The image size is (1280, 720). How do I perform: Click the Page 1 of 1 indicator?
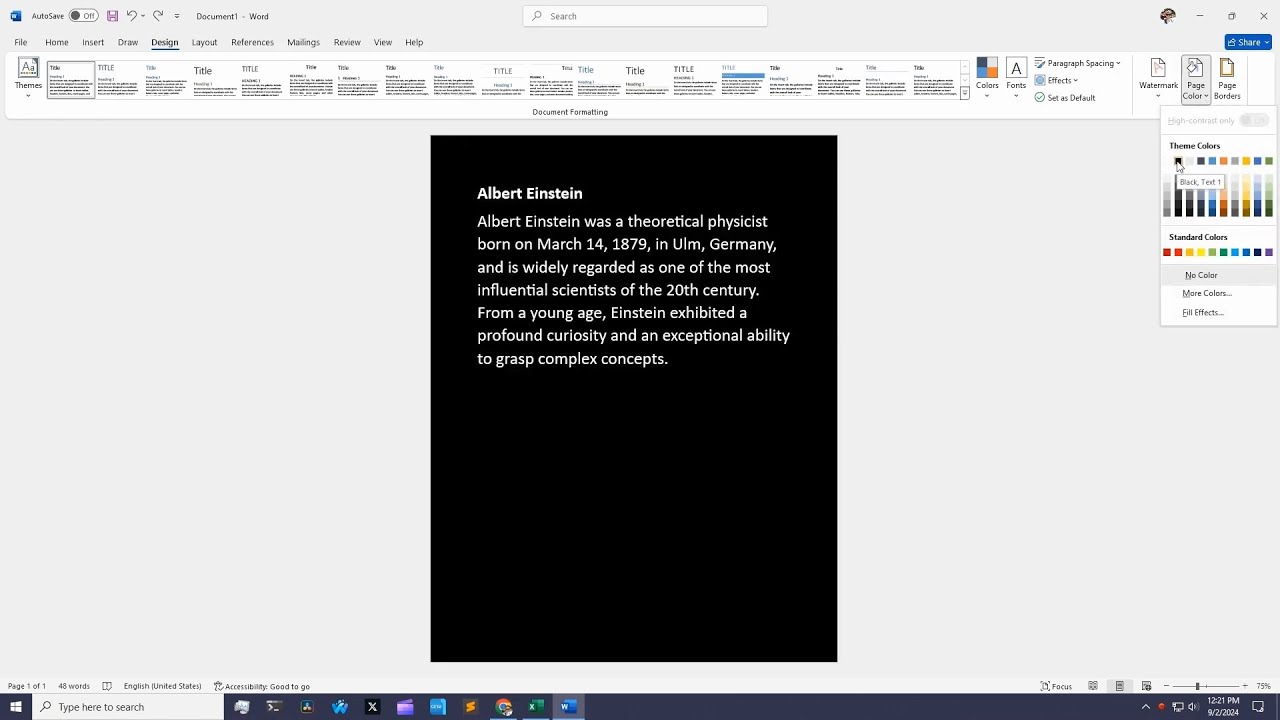pos(27,686)
